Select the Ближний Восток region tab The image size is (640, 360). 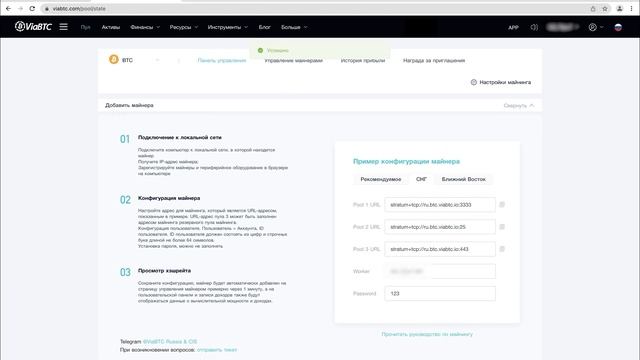(x=463, y=179)
